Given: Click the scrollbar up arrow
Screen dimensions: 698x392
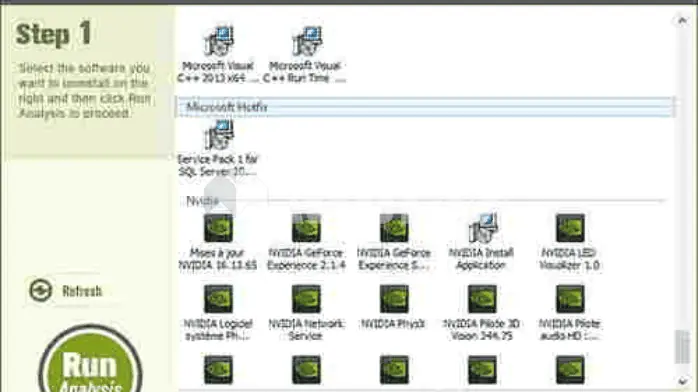Looking at the screenshot, I should point(682,20).
